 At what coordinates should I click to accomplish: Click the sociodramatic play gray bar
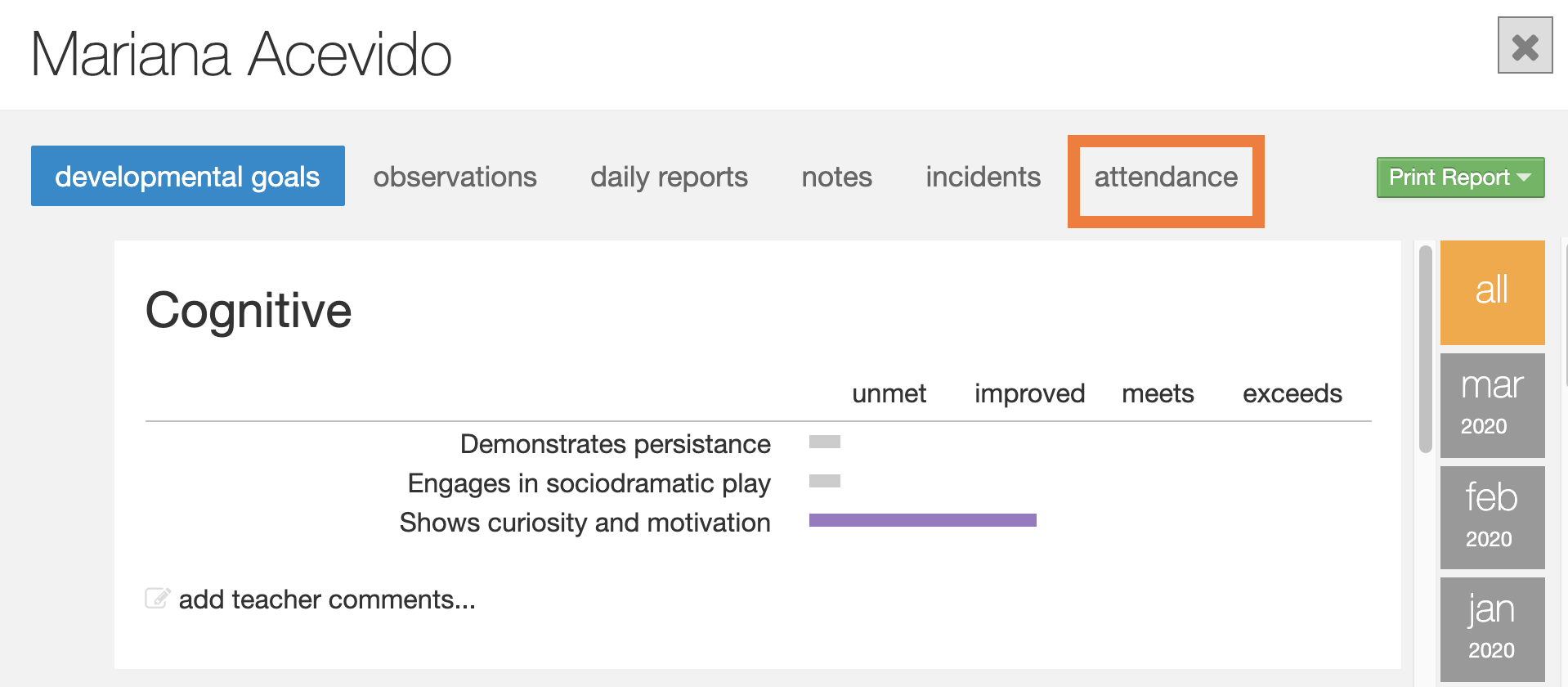click(824, 481)
